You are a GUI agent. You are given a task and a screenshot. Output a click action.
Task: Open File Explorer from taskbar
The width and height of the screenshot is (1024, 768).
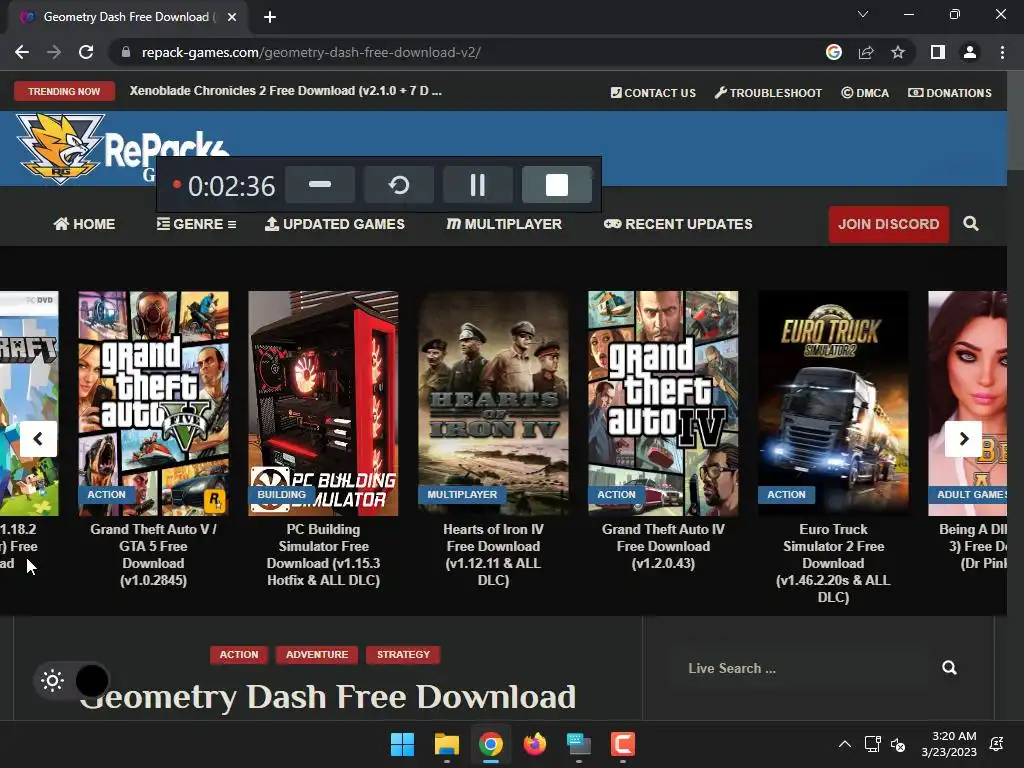tap(447, 744)
